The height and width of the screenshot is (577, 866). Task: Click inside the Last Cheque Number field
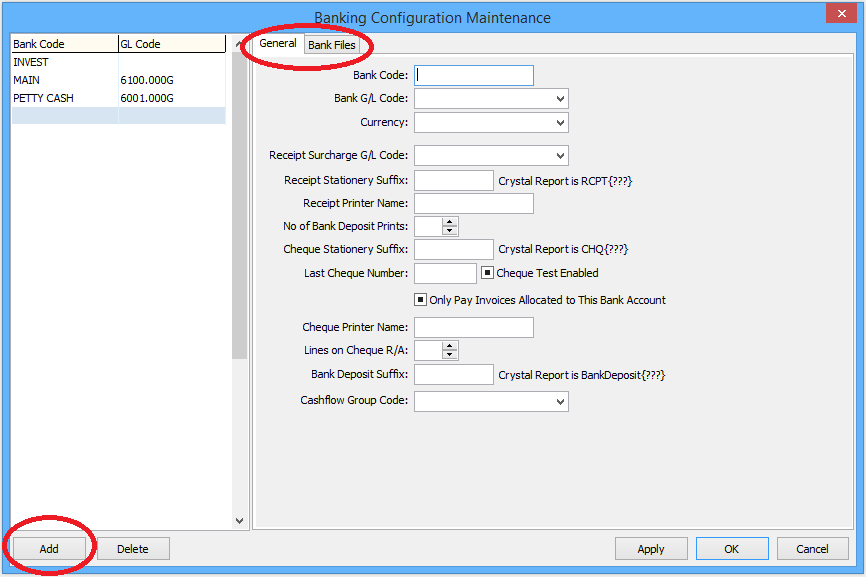point(445,272)
